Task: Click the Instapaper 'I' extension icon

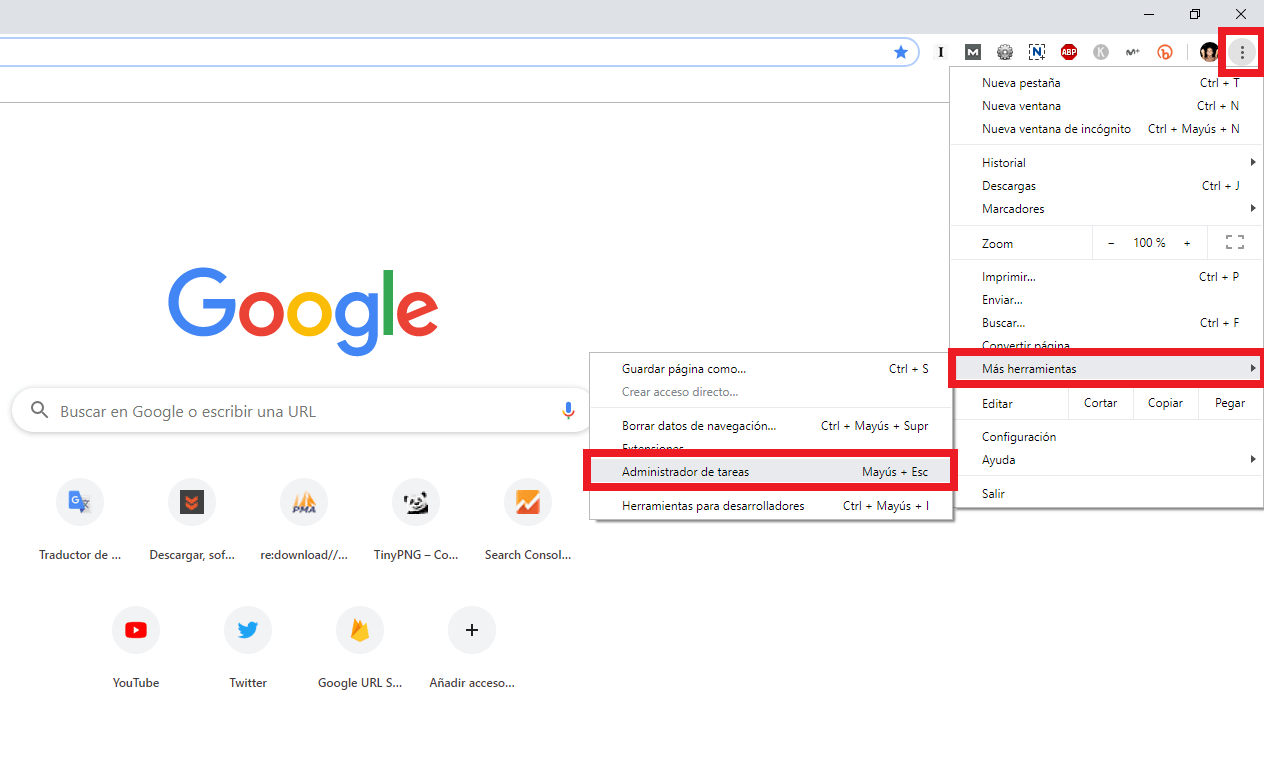Action: coord(941,52)
